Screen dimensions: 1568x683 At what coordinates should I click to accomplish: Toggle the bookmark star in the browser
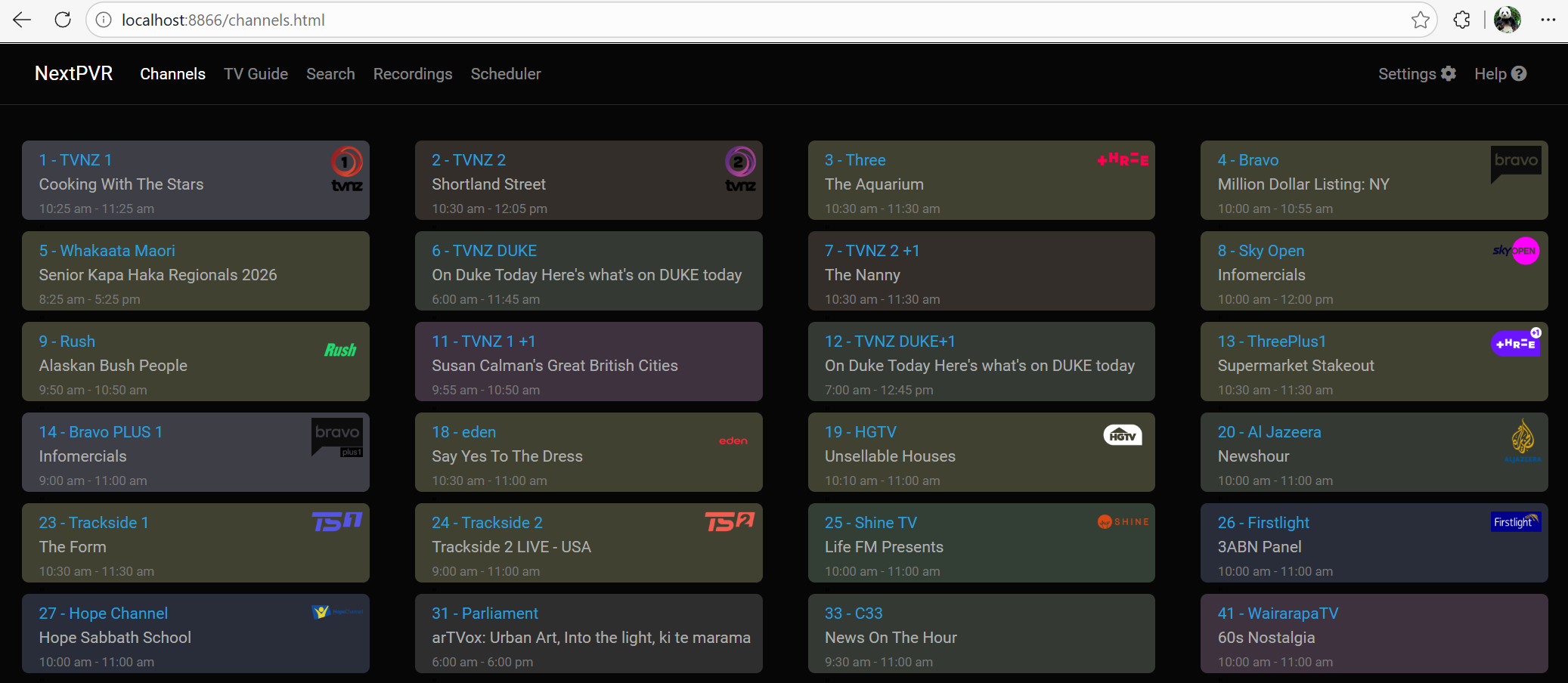[1421, 20]
